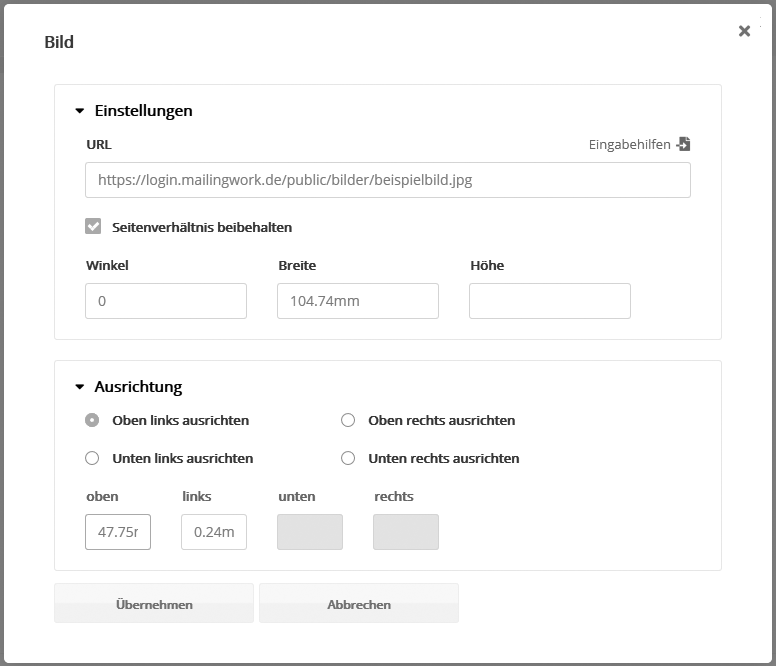Click the URL input field
This screenshot has width=776, height=666.
[x=387, y=181]
